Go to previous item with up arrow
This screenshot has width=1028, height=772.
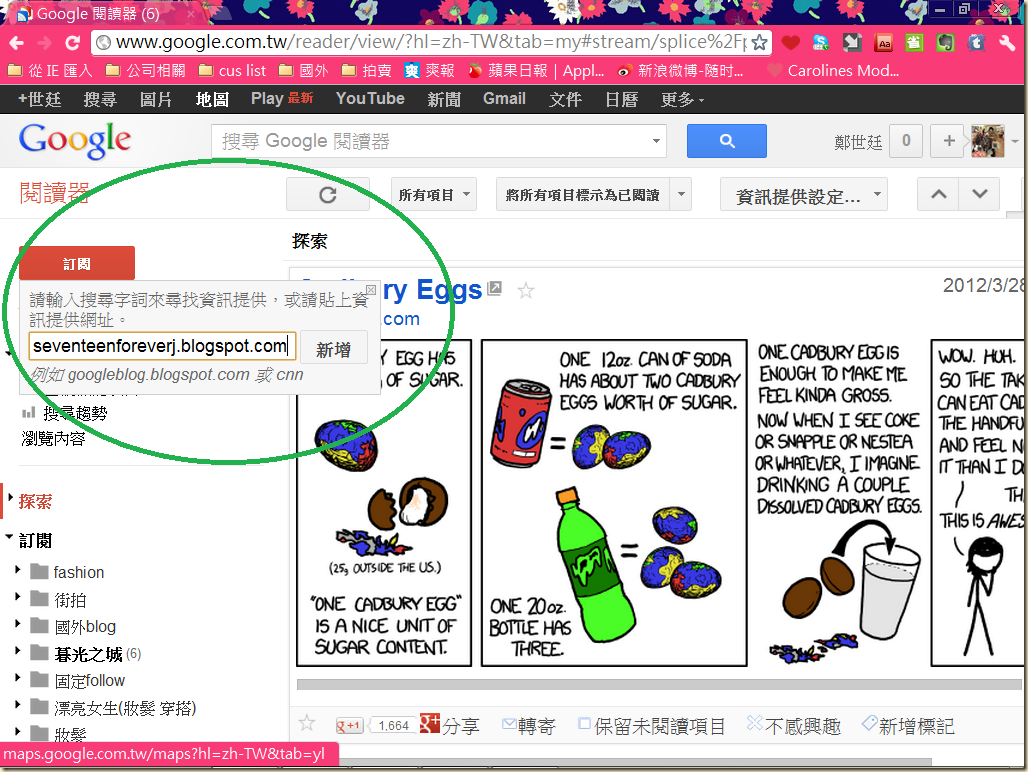point(938,195)
